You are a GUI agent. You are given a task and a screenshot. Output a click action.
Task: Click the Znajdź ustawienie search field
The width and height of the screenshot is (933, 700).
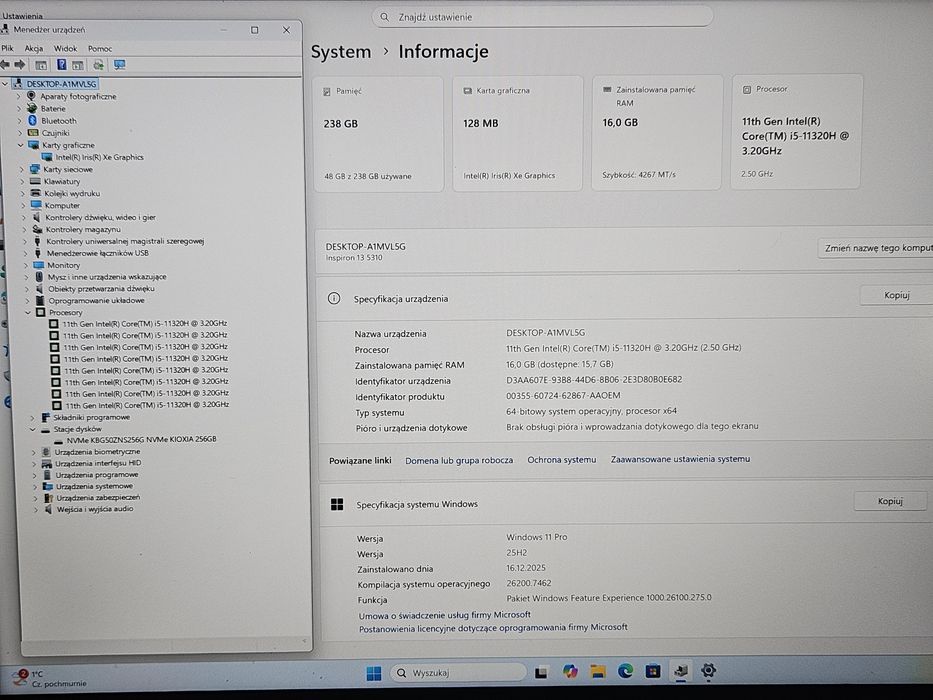coord(543,17)
